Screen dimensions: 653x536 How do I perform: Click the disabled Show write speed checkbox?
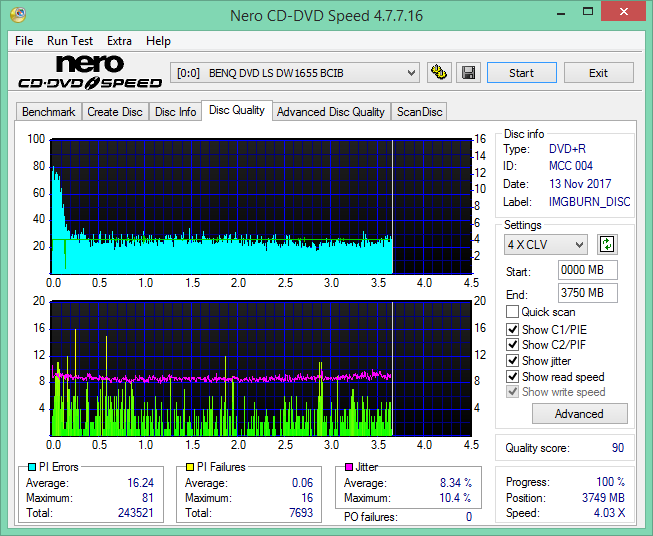pos(512,392)
